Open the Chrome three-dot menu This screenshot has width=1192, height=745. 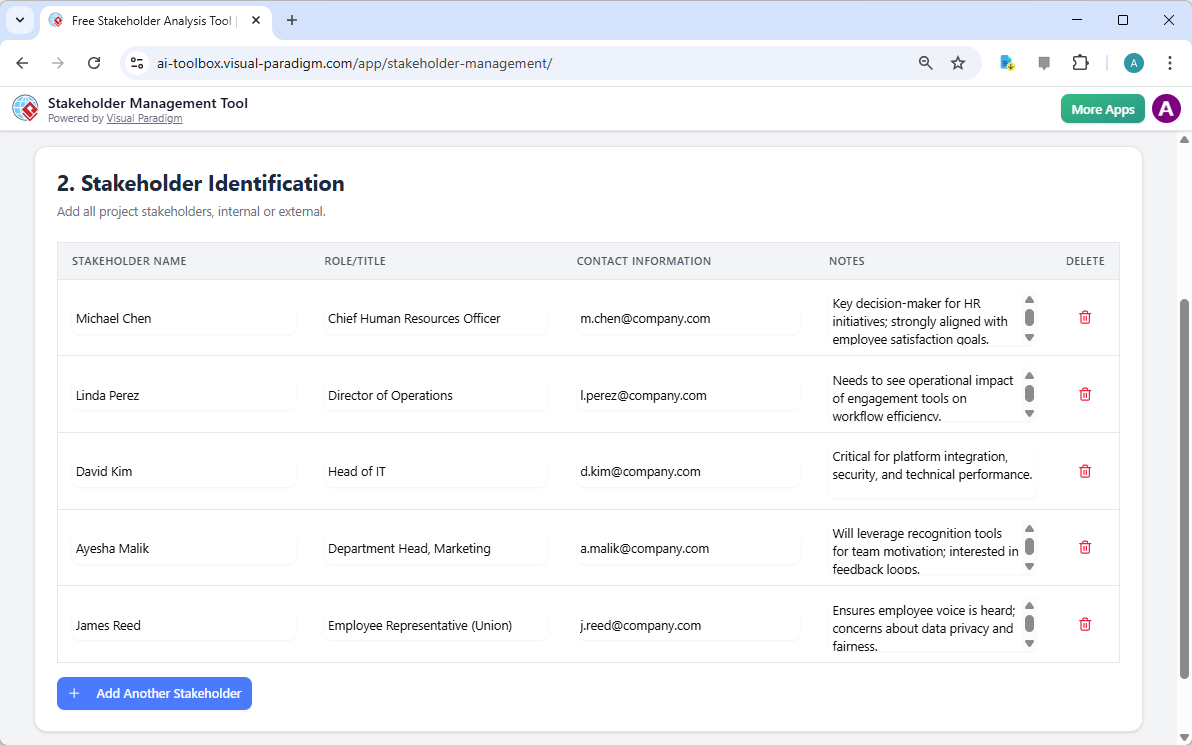coord(1170,62)
